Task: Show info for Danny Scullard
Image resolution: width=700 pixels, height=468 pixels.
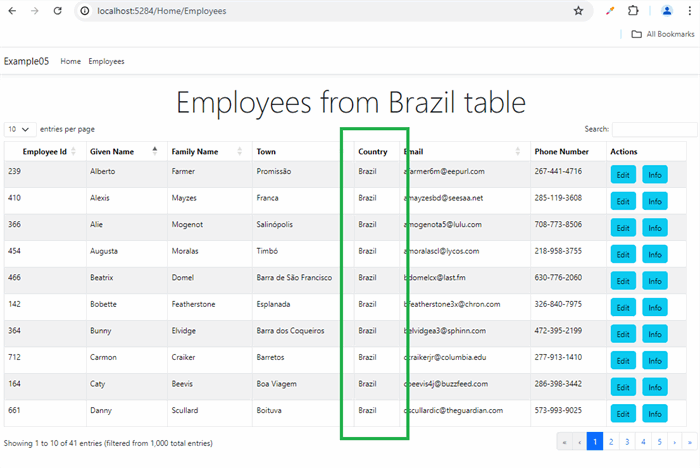Action: click(655, 414)
